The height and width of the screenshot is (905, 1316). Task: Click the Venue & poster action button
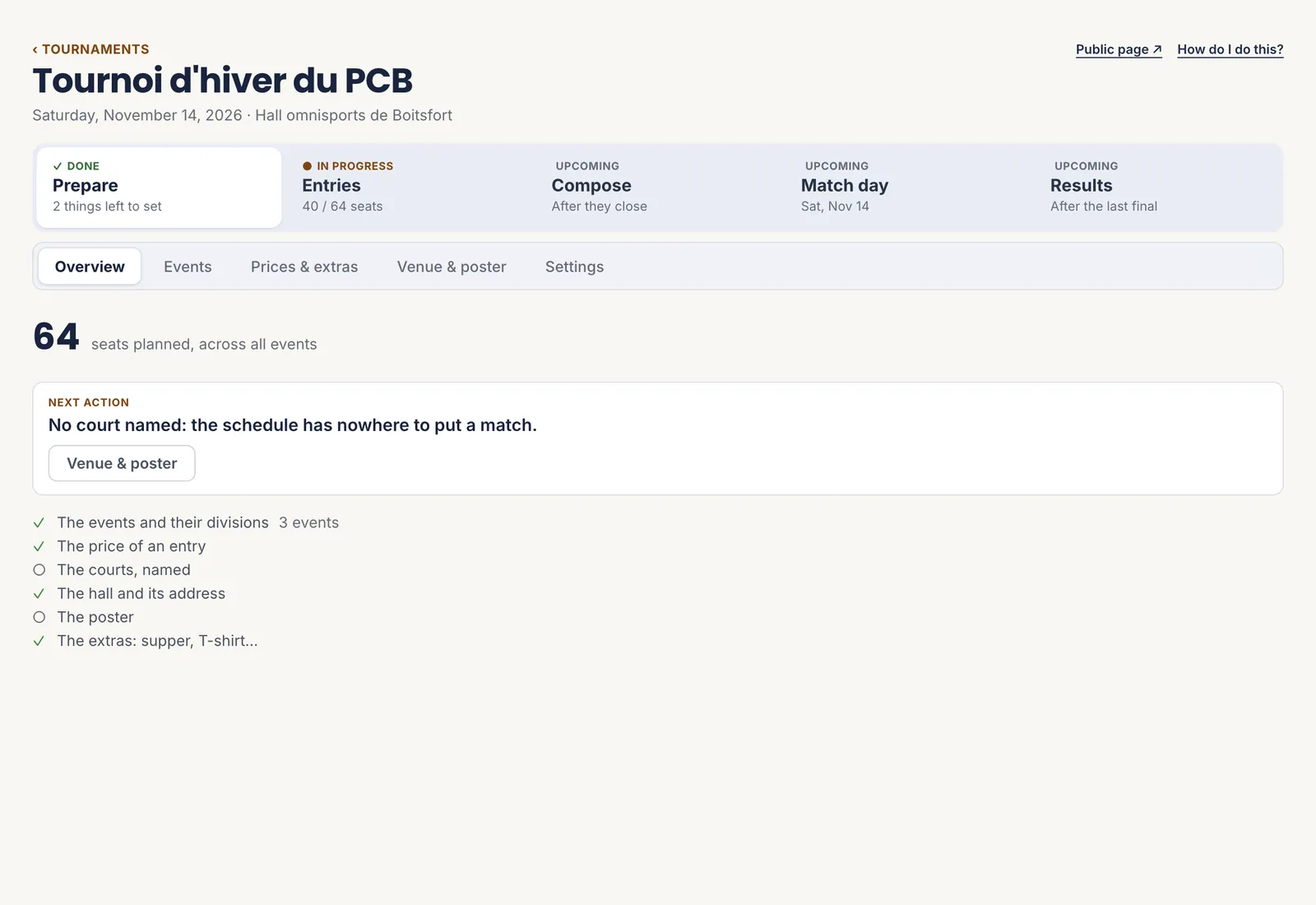[122, 463]
